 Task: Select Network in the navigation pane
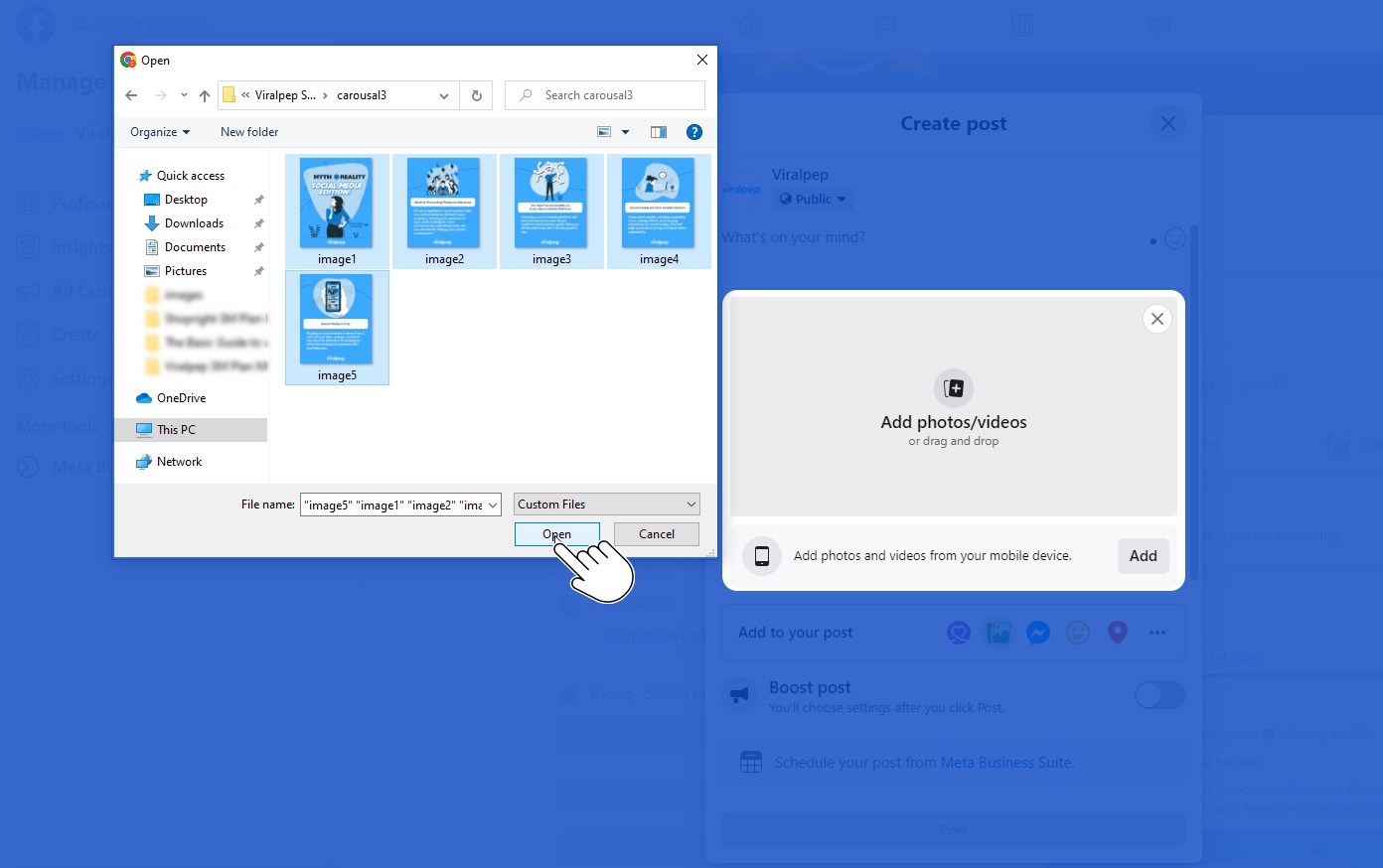click(179, 462)
